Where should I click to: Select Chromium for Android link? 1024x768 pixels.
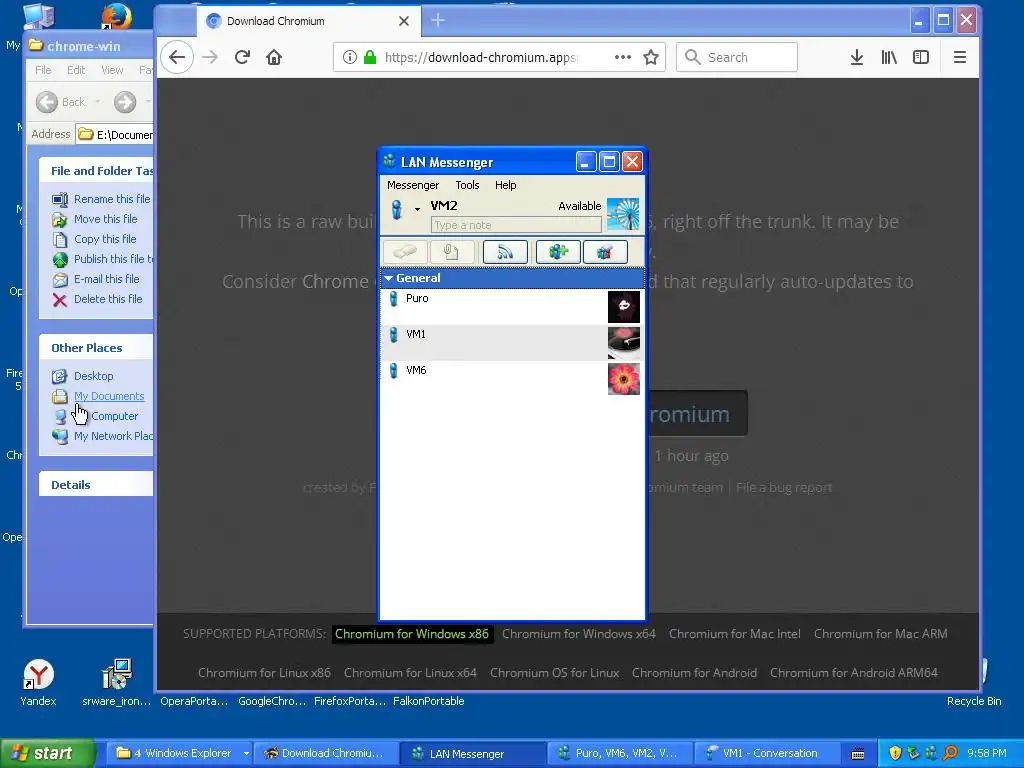pyautogui.click(x=694, y=673)
